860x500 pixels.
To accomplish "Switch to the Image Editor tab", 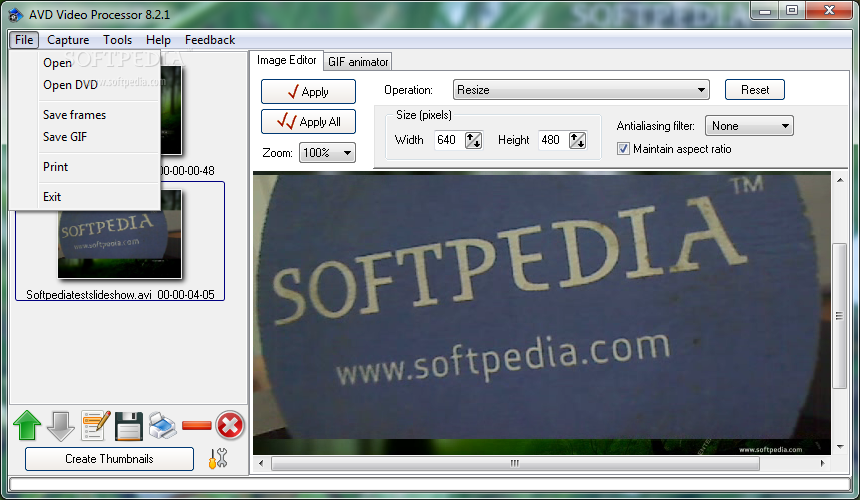I will coord(286,60).
